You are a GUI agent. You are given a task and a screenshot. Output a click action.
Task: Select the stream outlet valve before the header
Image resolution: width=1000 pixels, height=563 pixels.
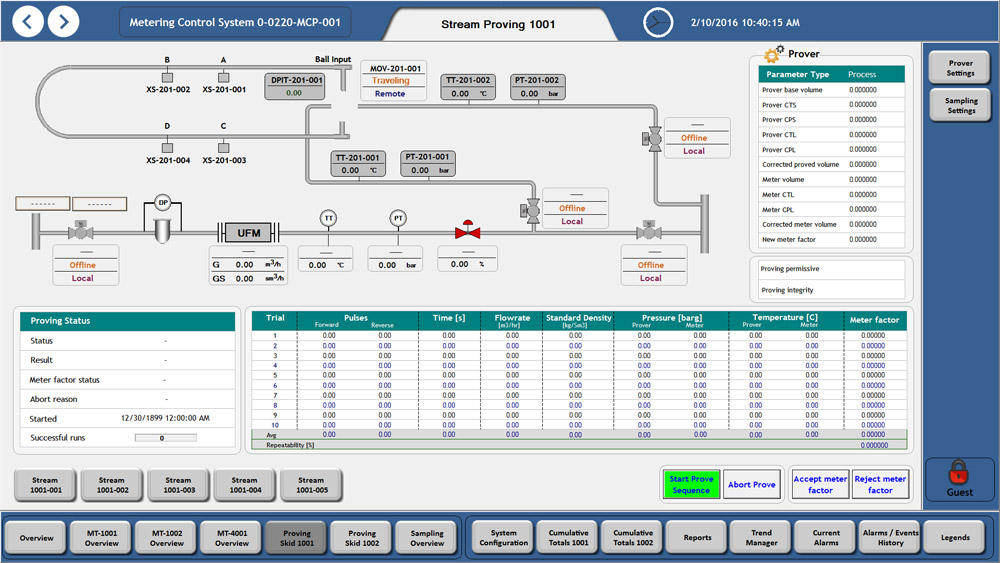coord(649,231)
